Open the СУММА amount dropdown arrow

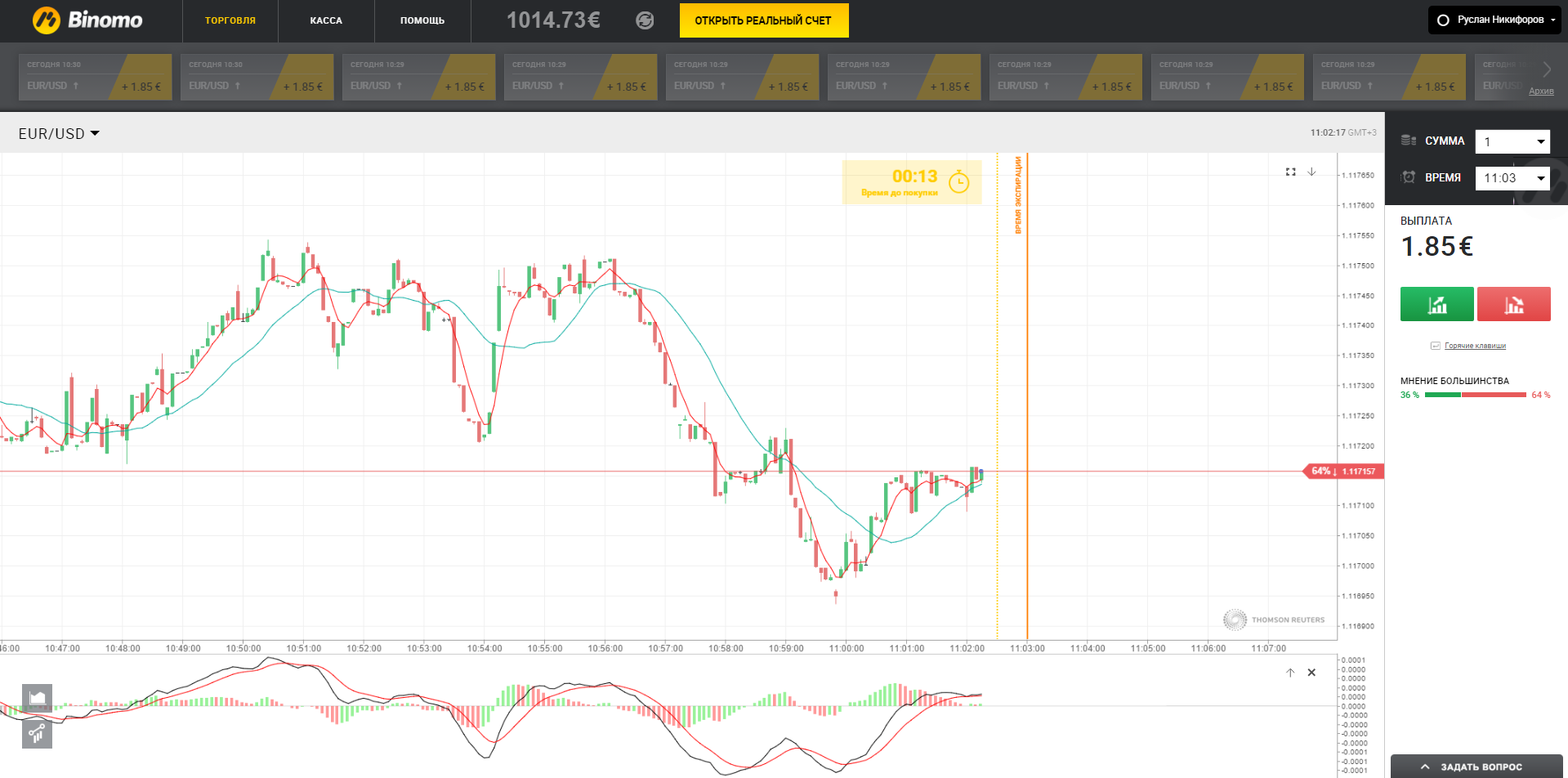click(x=1541, y=142)
